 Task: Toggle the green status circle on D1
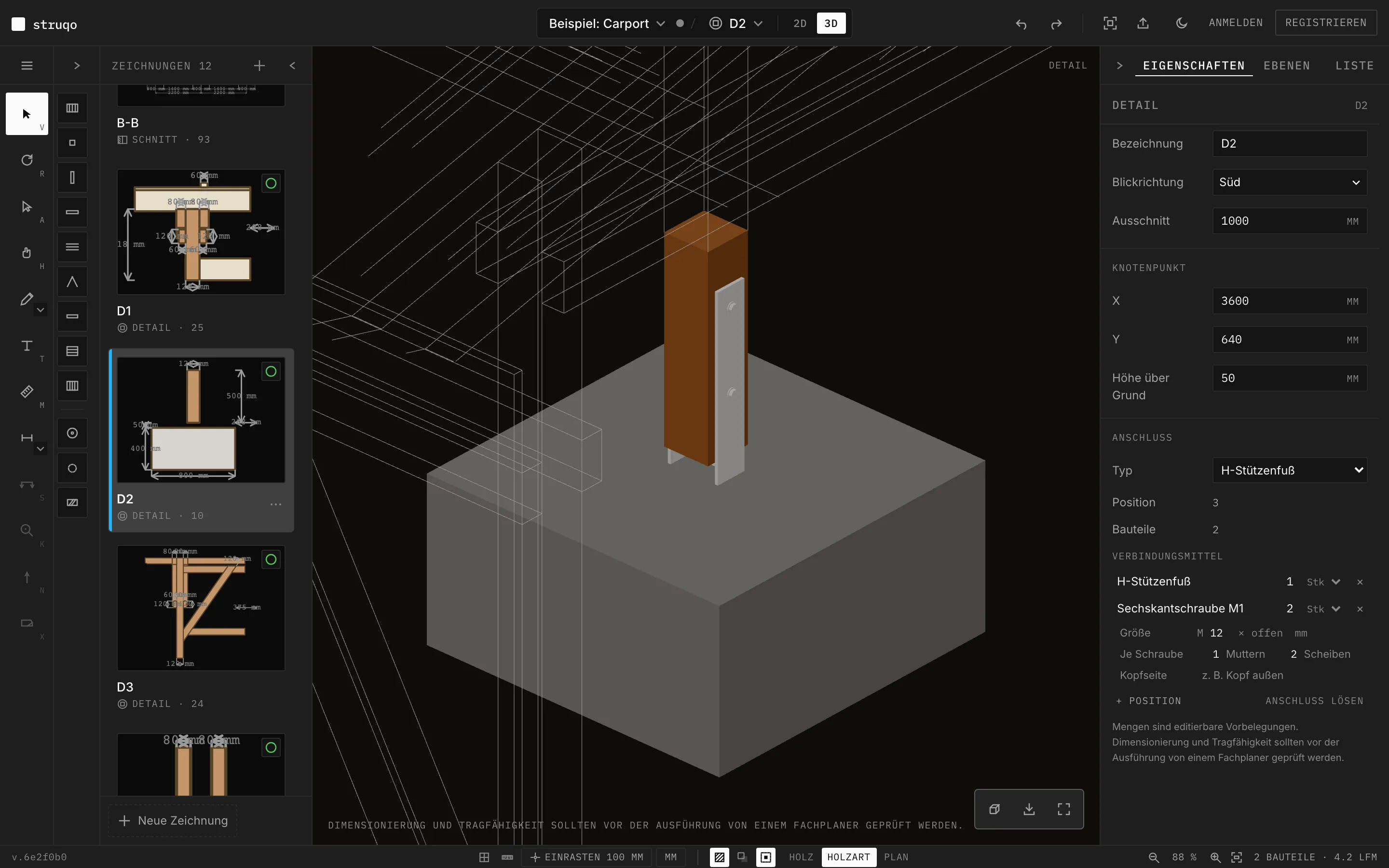(271, 183)
